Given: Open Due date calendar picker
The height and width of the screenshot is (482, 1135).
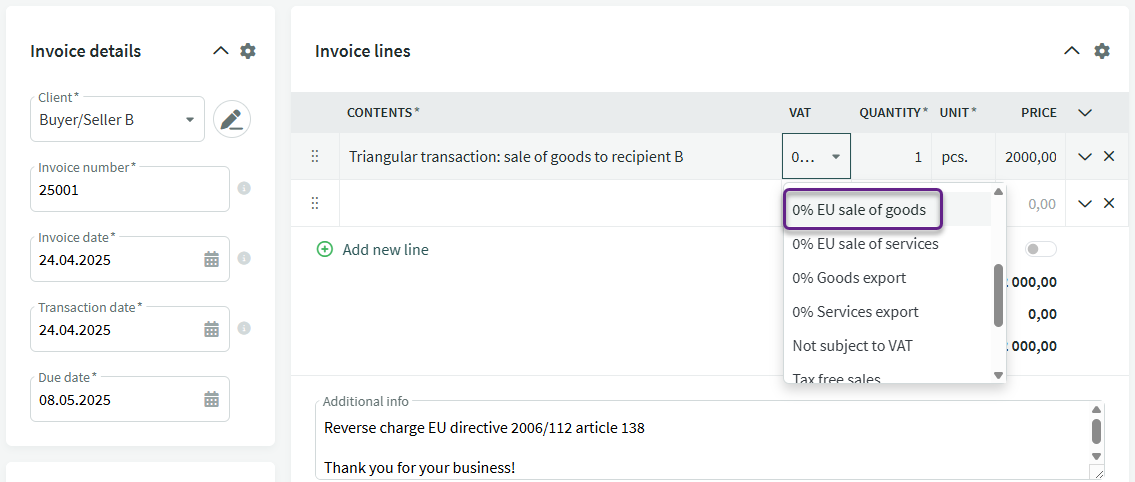Looking at the screenshot, I should coord(211,399).
